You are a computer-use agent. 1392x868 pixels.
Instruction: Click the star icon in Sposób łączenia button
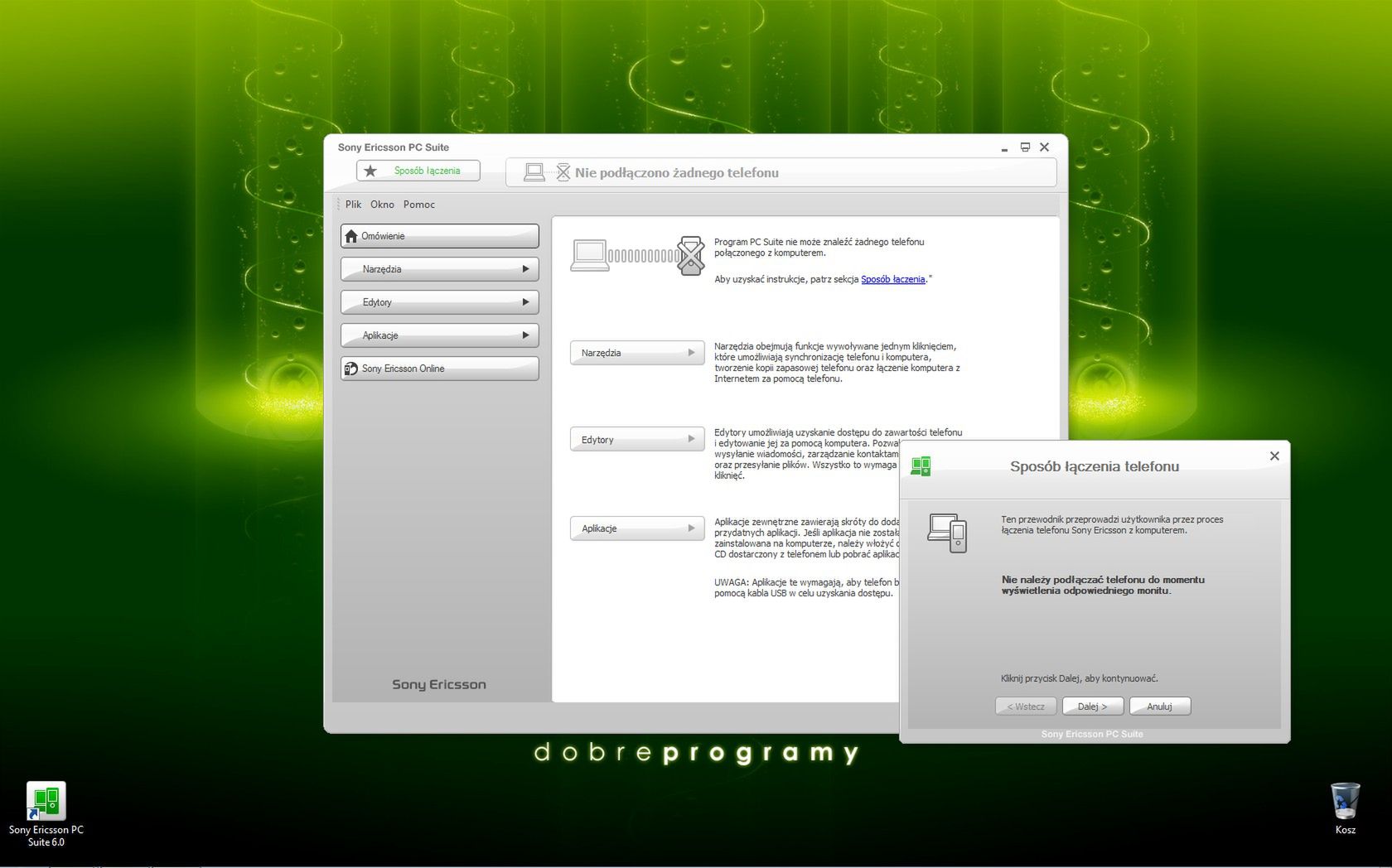370,171
